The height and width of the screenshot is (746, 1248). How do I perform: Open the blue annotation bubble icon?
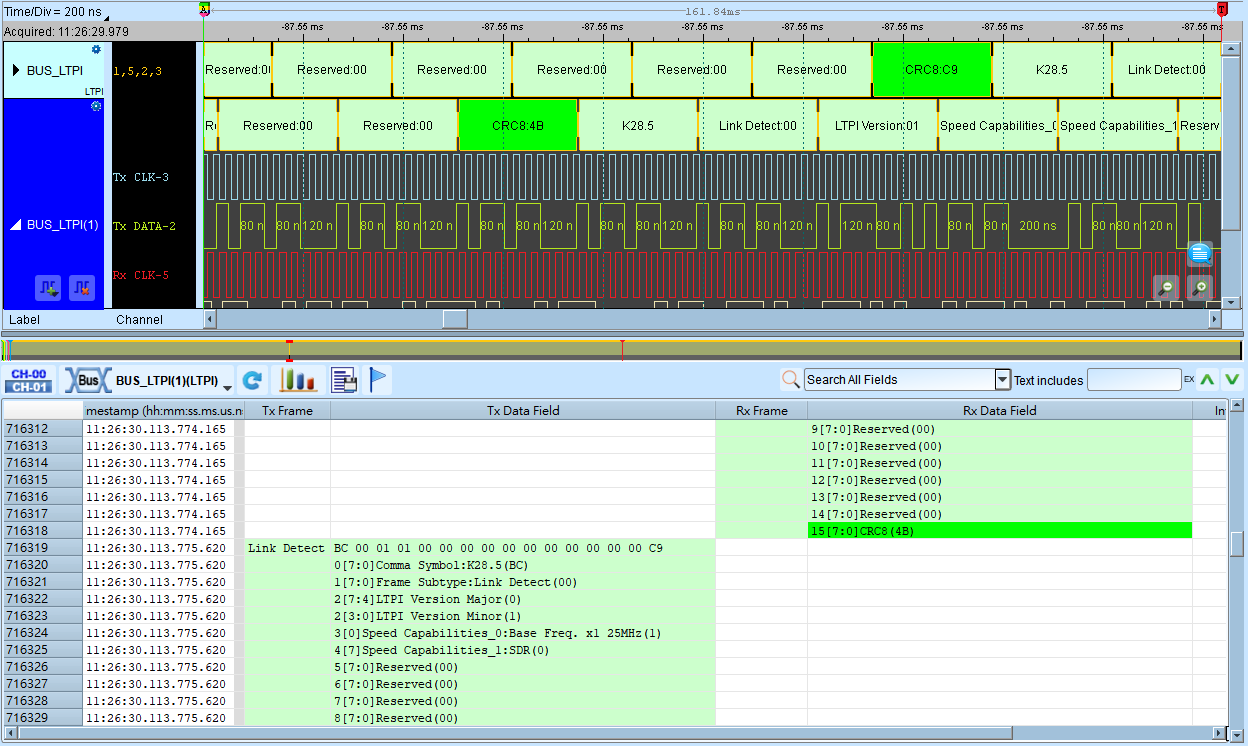[1200, 254]
